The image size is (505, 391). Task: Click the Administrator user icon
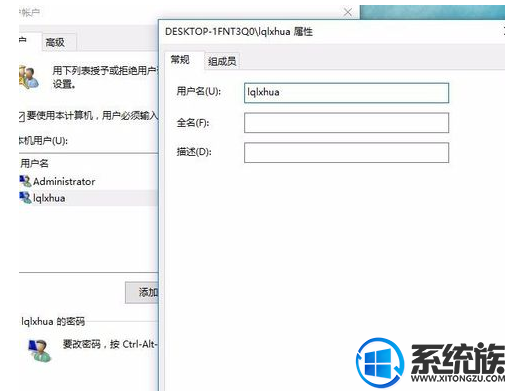[25, 181]
